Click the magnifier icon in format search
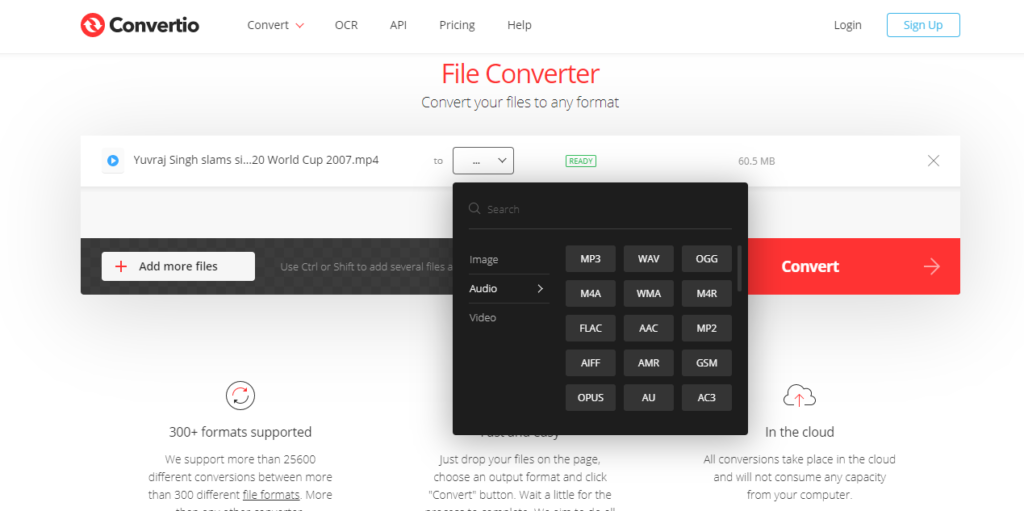The width and height of the screenshot is (1024, 511). [475, 209]
